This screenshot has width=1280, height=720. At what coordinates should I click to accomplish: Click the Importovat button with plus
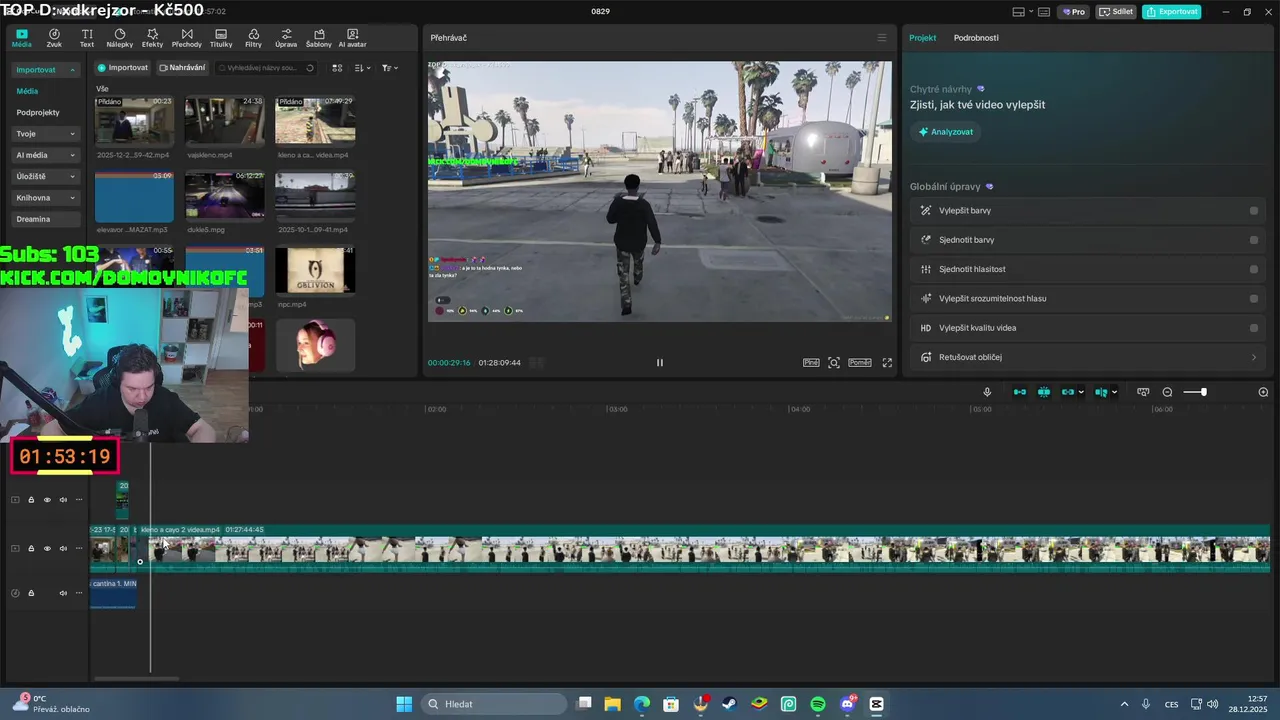[123, 68]
